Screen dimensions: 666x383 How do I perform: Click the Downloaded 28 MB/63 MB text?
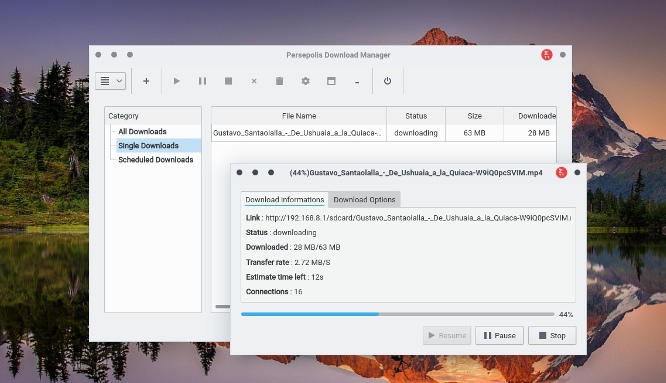pos(293,247)
